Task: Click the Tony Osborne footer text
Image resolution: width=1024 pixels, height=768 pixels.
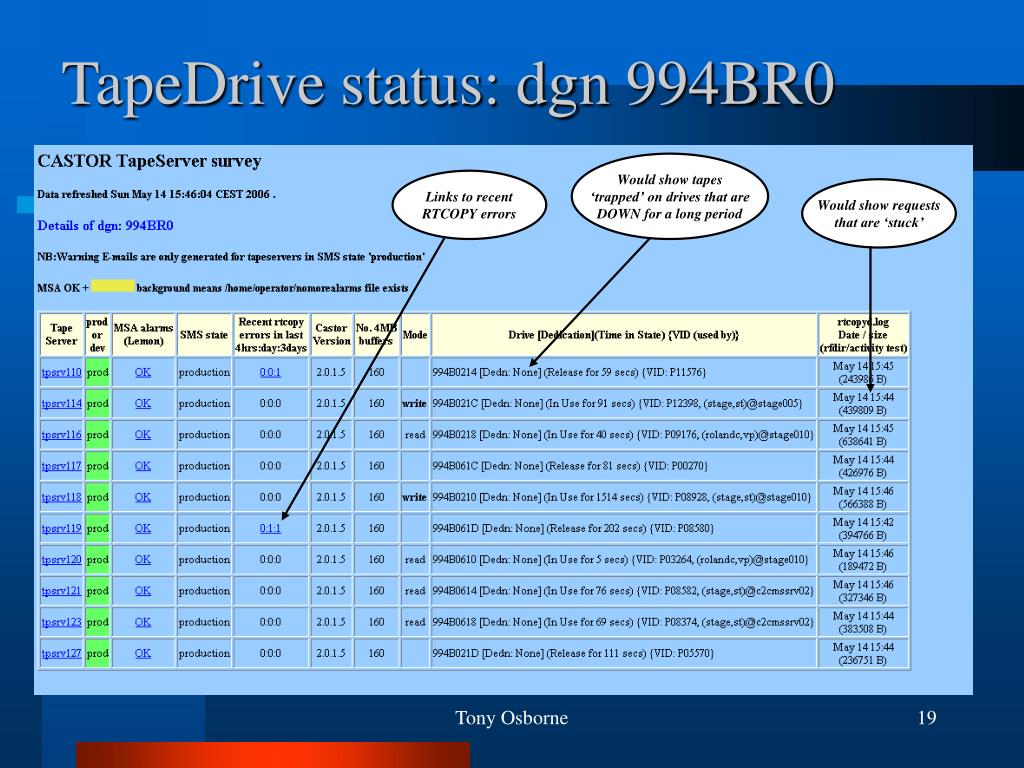Action: tap(511, 718)
